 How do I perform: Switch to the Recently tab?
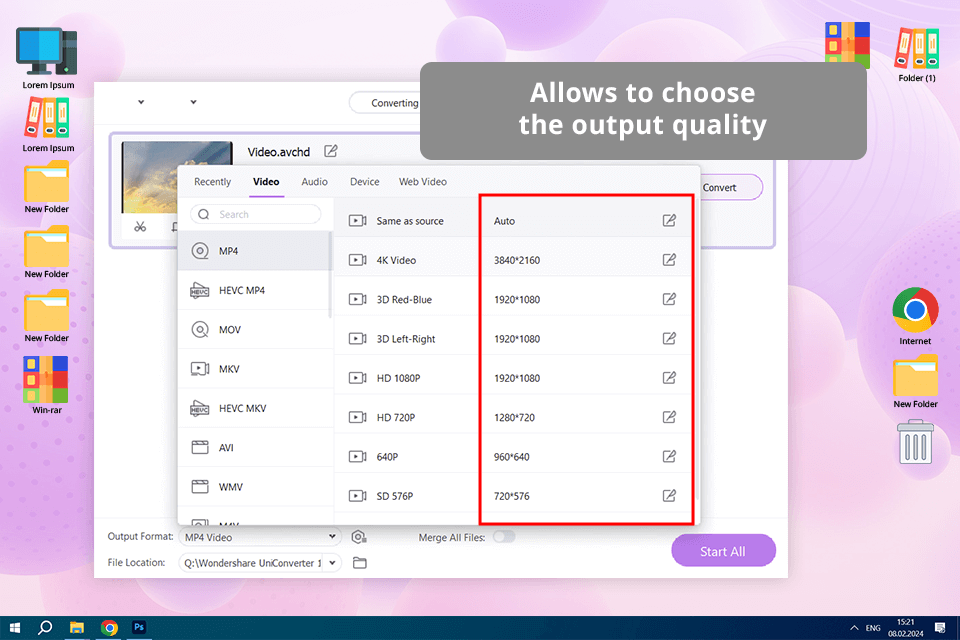tap(212, 182)
